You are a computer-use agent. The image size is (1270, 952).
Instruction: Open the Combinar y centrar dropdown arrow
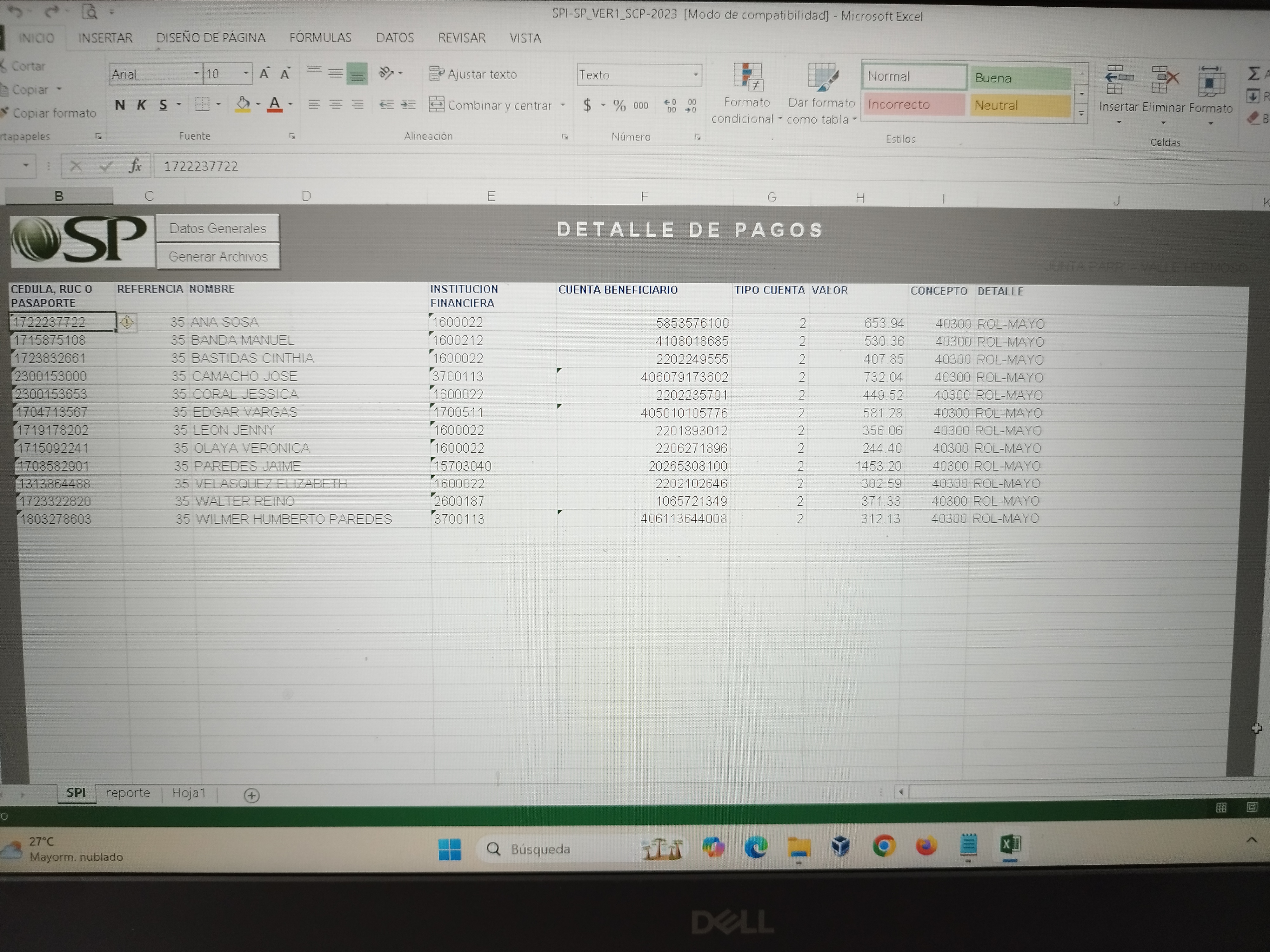click(x=563, y=106)
